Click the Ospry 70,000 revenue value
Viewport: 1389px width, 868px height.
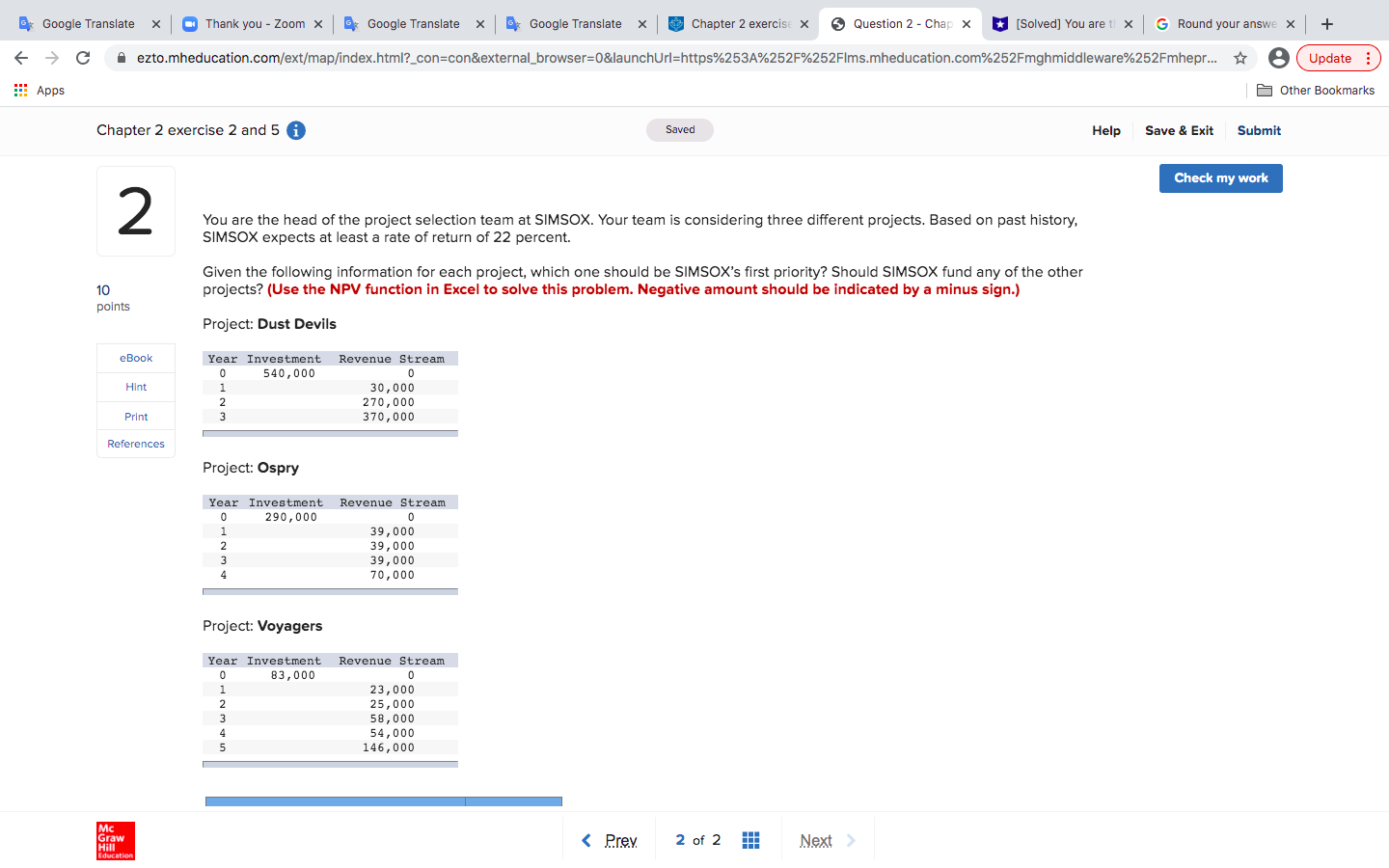(393, 575)
